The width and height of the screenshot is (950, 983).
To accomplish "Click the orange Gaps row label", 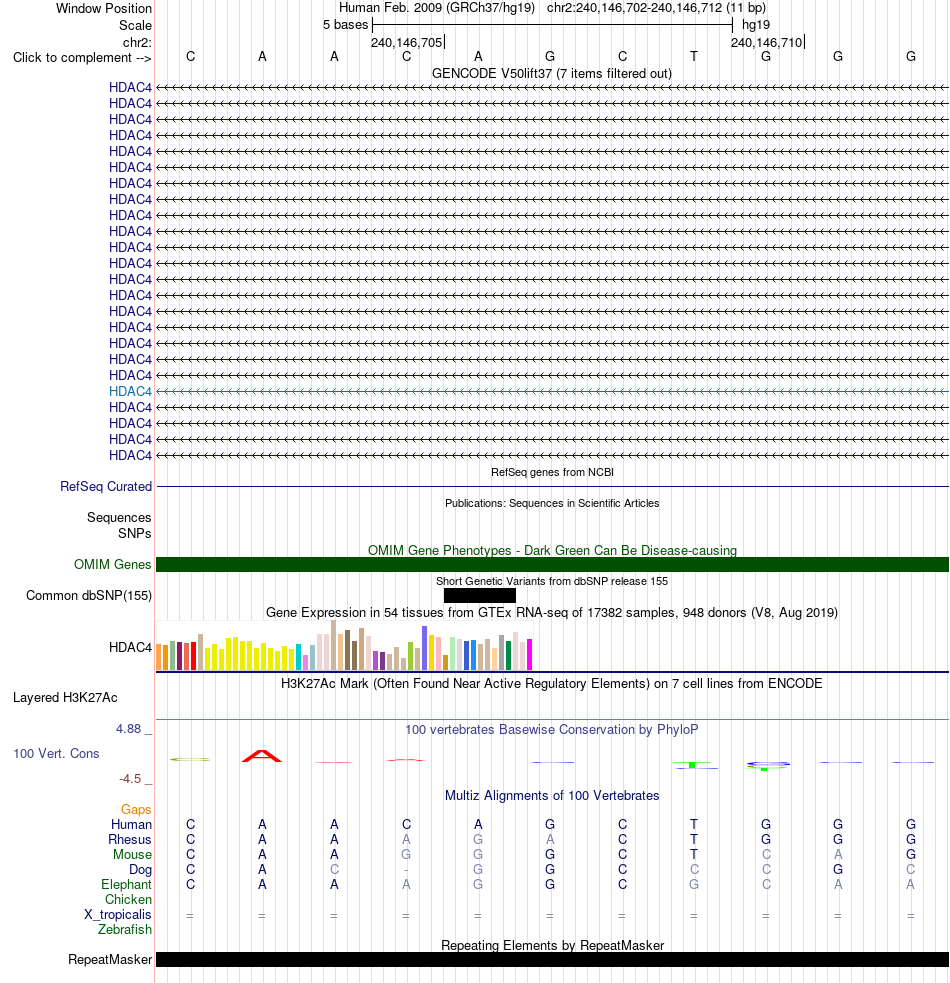I will pyautogui.click(x=136, y=810).
